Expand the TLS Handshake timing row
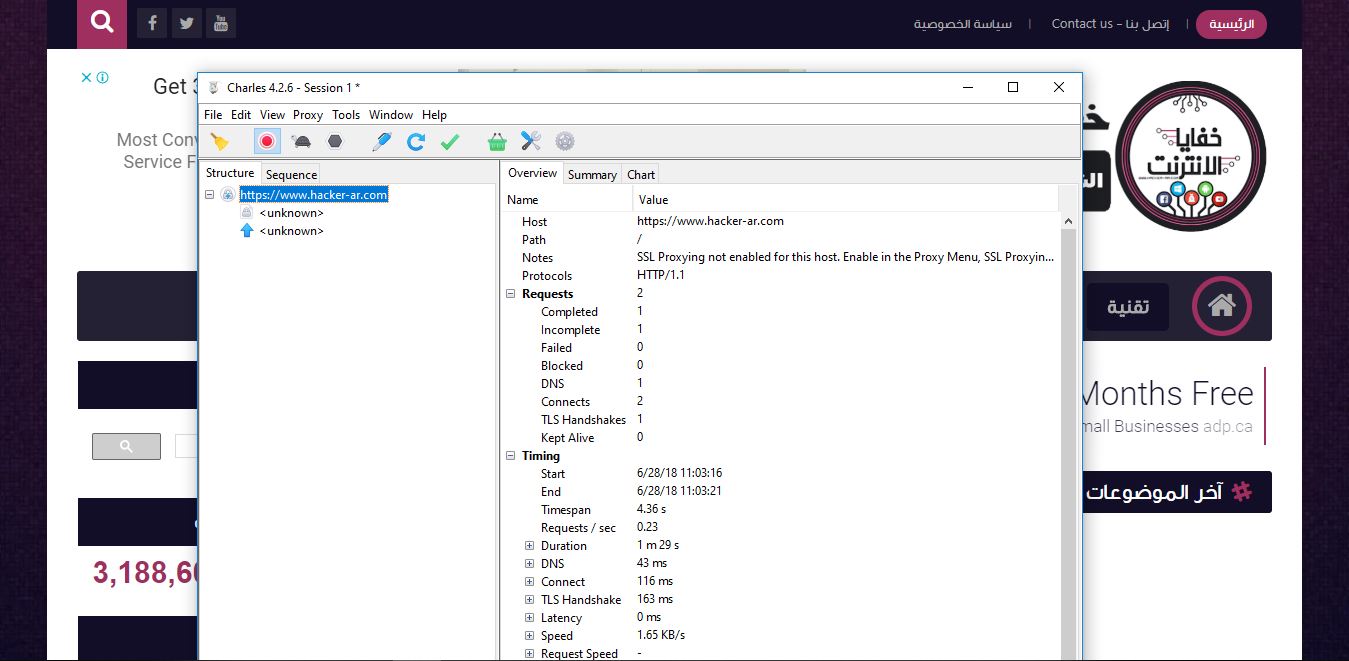The height and width of the screenshot is (661, 1349). pos(530,600)
